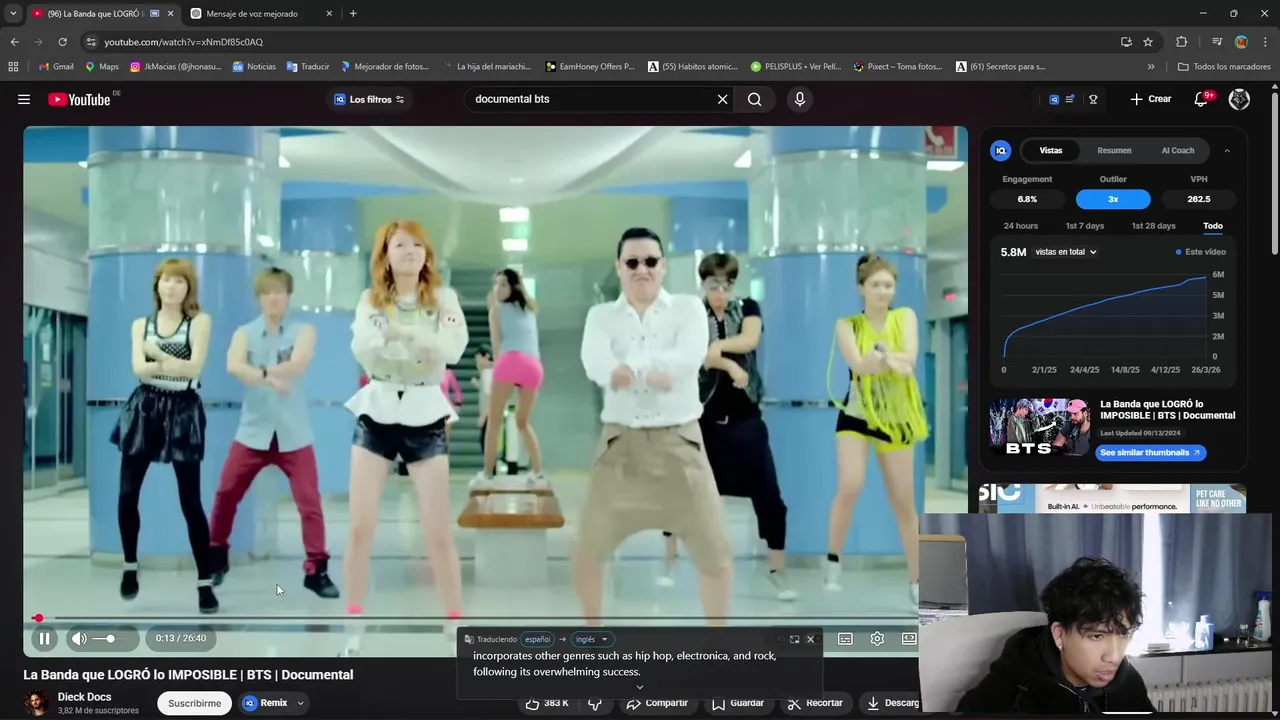1280x720 pixels.
Task: Switch the player to theater mode
Action: point(908,638)
